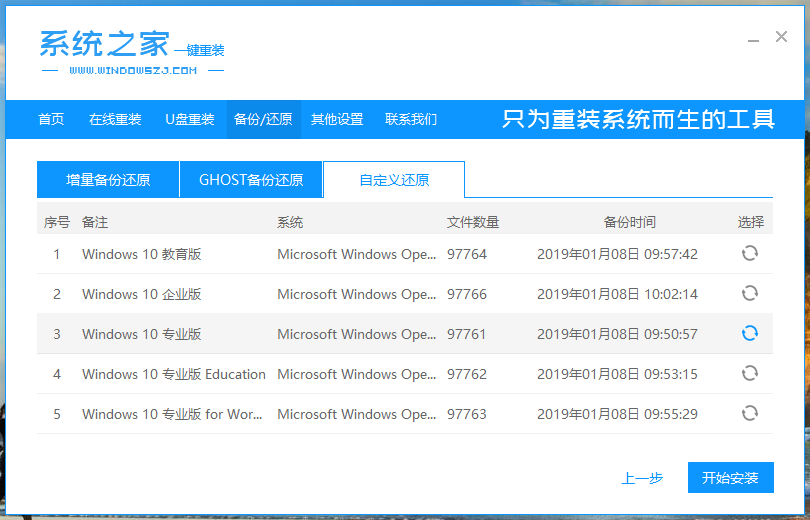Screen dimensions: 810x520
Task: Click restore icon for Windows 10 企业版
Action: [749, 294]
